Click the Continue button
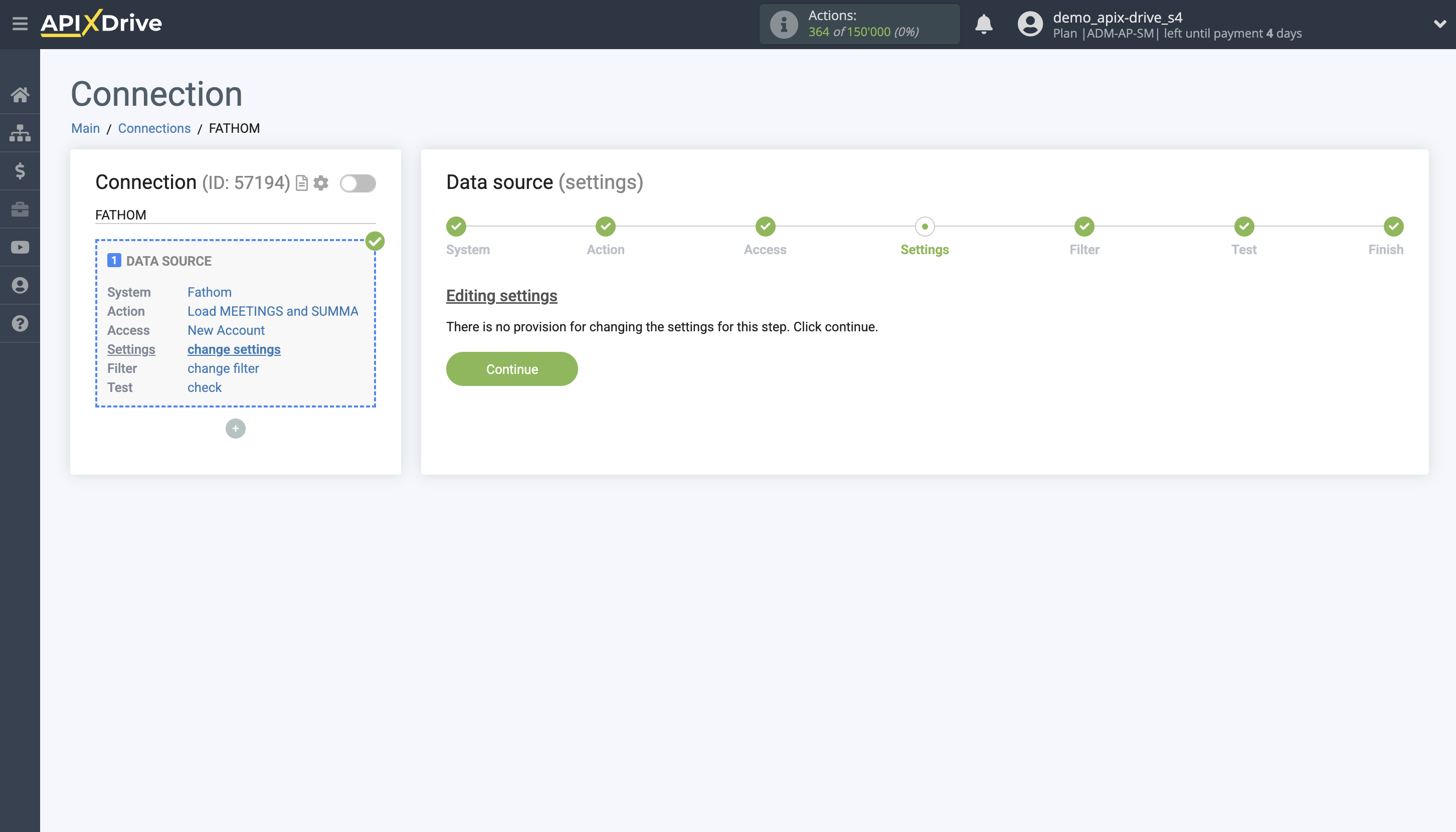 click(511, 368)
